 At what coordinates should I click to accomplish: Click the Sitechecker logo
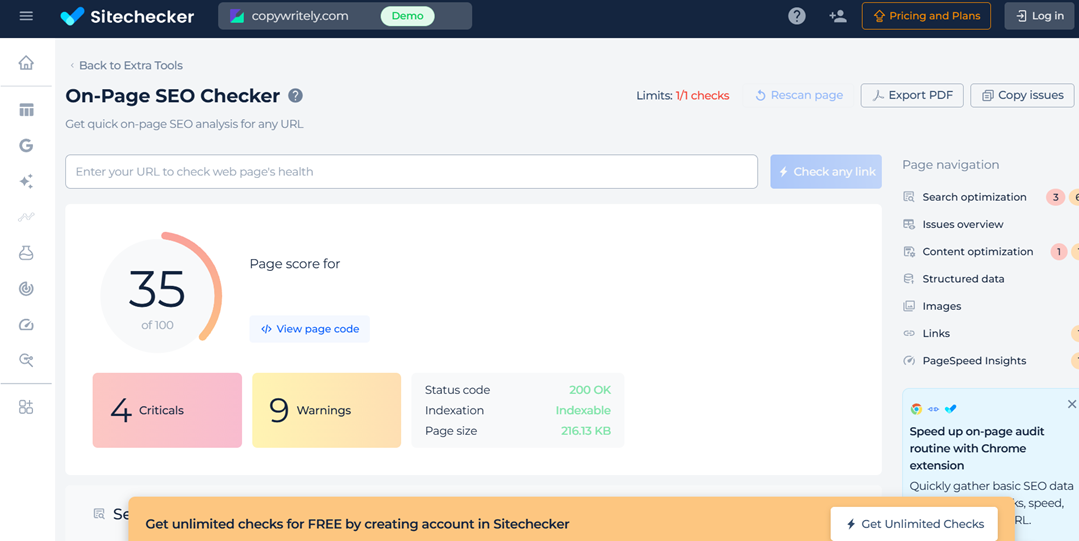pyautogui.click(x=127, y=16)
